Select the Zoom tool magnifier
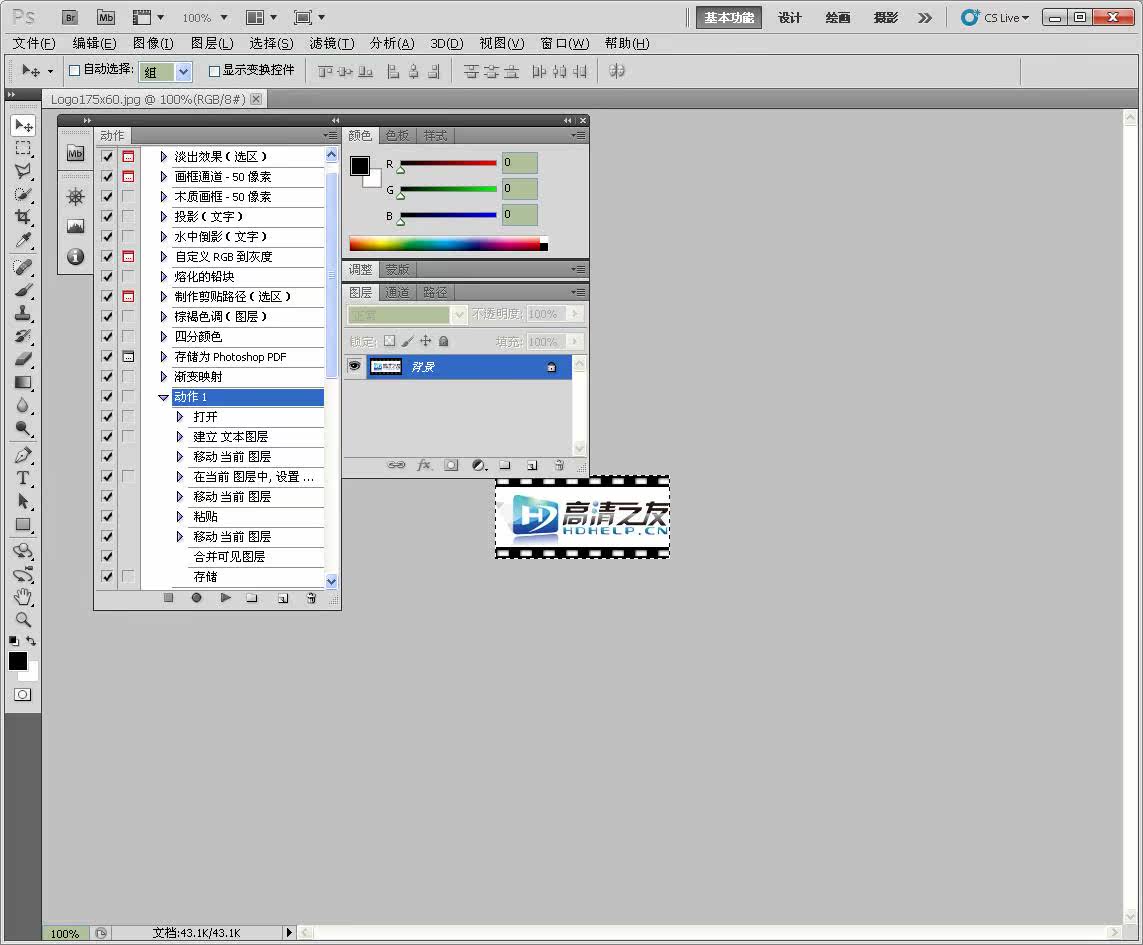 23,620
